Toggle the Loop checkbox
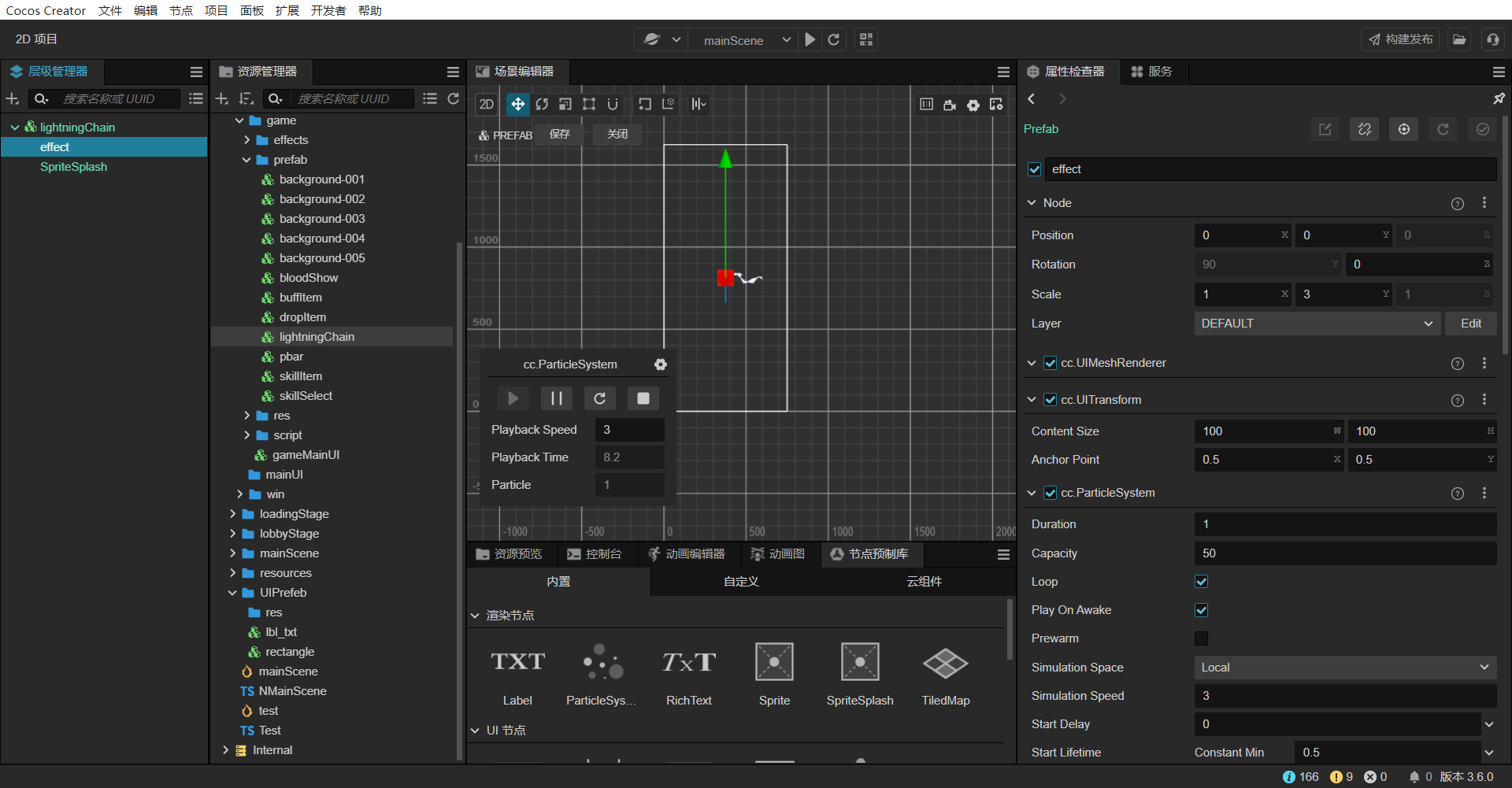Screen dimensions: 1512x788 click(1202, 582)
